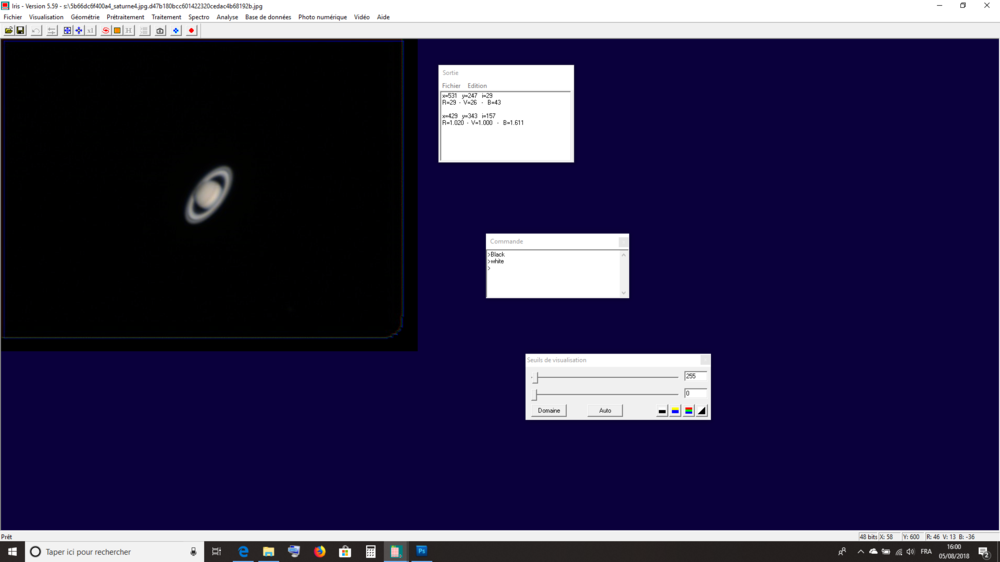Open the Base de données menu
Image resolution: width=1000 pixels, height=562 pixels.
tap(268, 17)
